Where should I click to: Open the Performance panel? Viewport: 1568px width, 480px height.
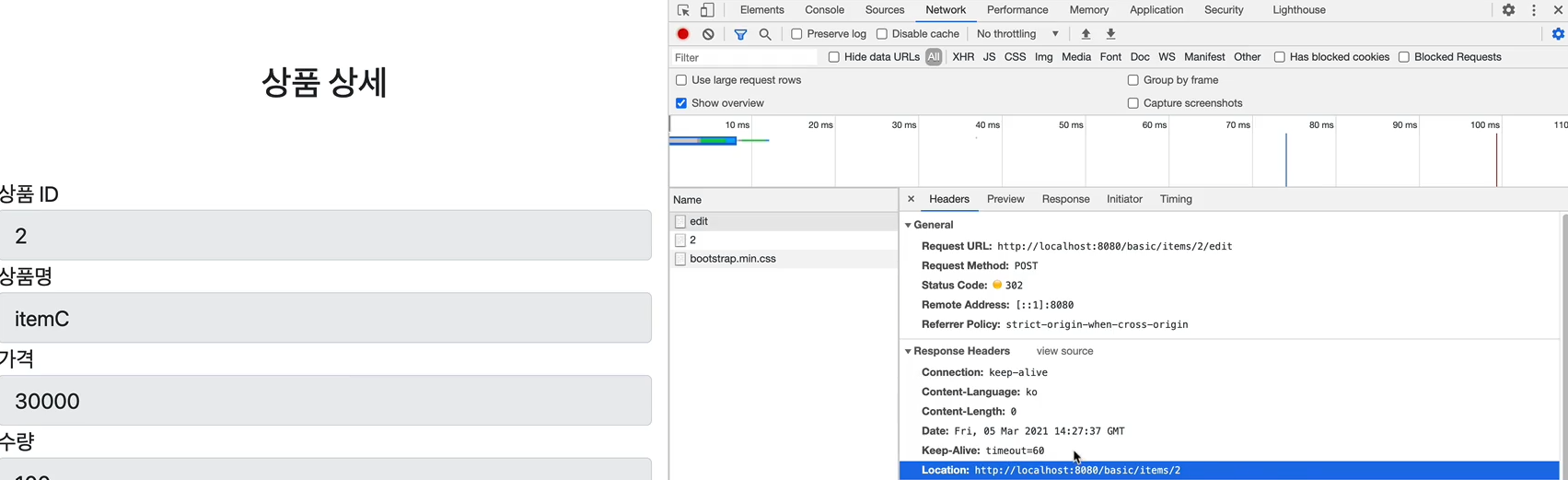pyautogui.click(x=1017, y=10)
